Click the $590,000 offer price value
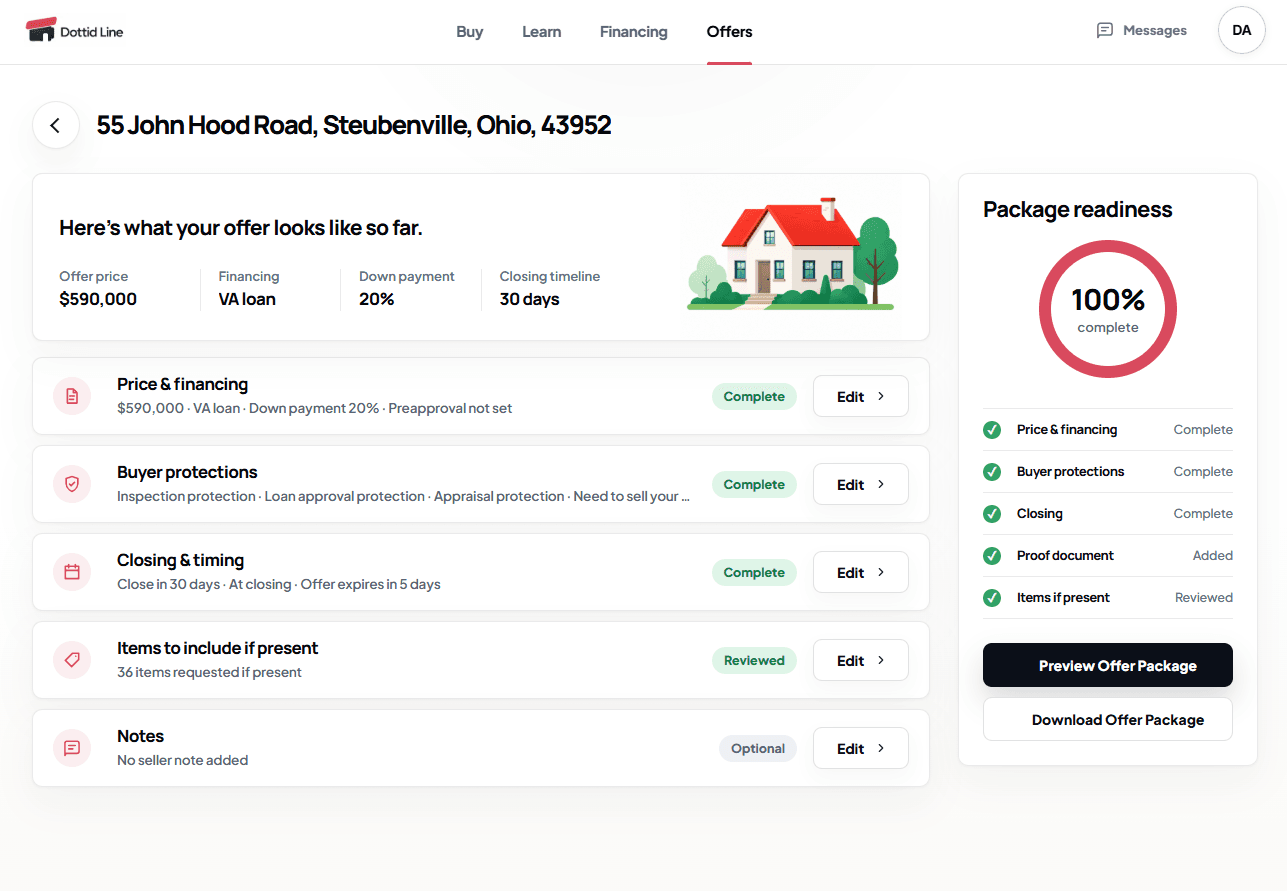The width and height of the screenshot is (1287, 891). point(98,299)
